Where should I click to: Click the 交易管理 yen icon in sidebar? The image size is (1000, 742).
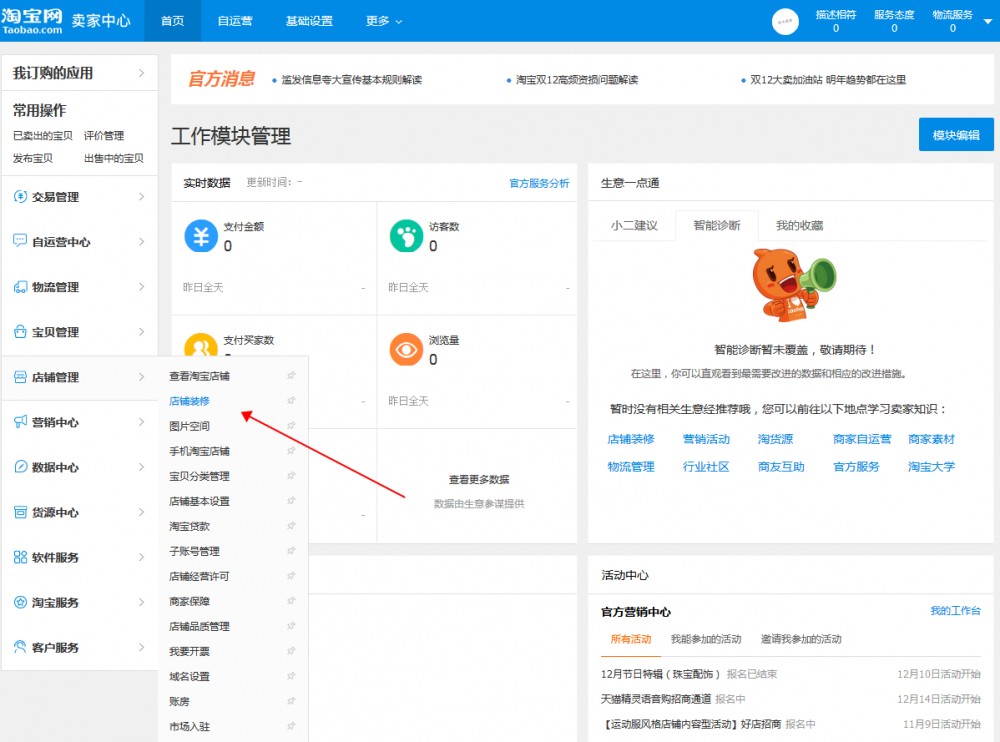pos(20,197)
